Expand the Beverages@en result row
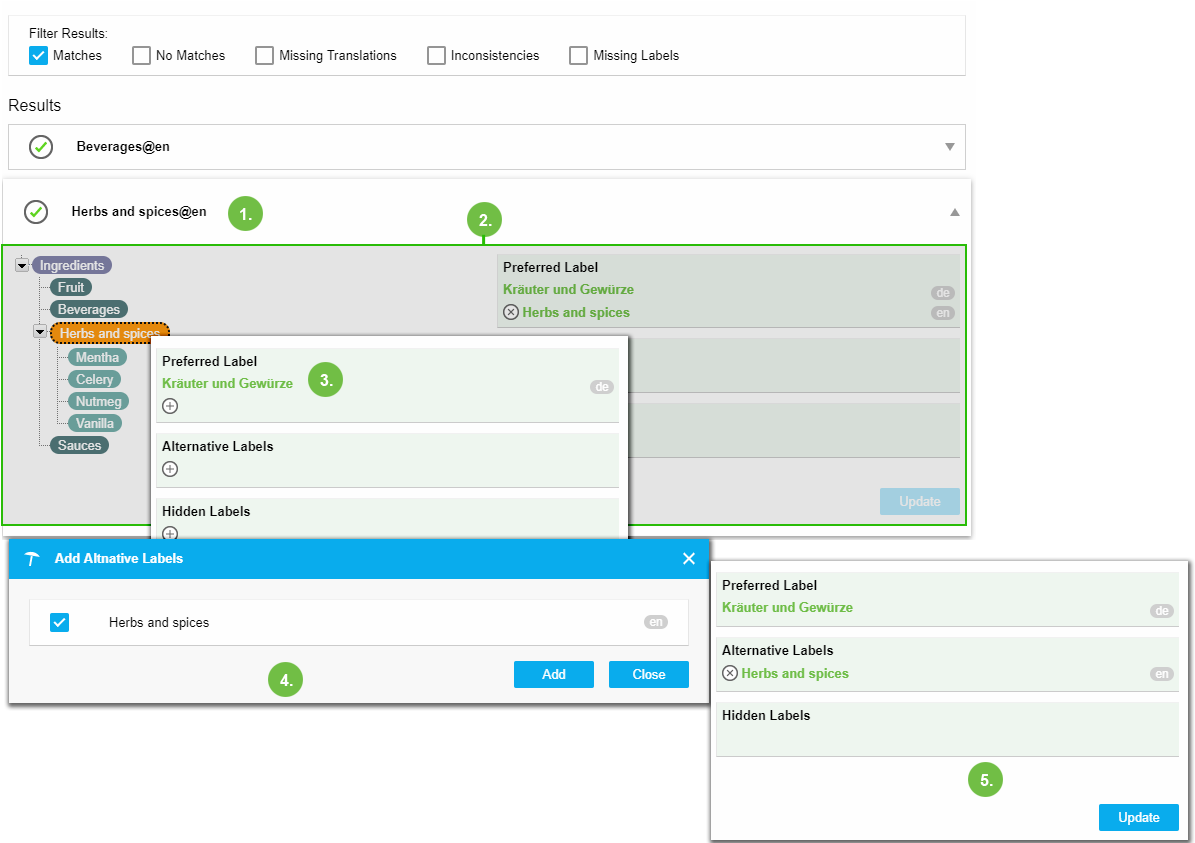The height and width of the screenshot is (843, 1195). (950, 147)
